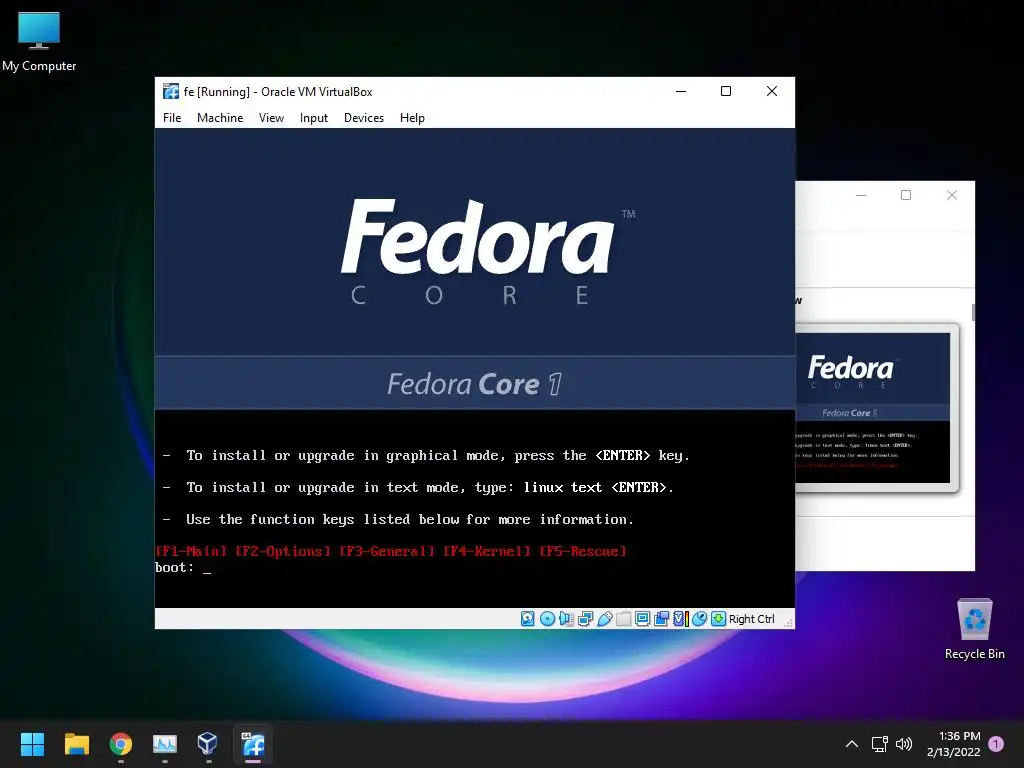Viewport: 1024px width, 768px height.
Task: Open Google Chrome from the taskbar
Action: pyautogui.click(x=121, y=744)
